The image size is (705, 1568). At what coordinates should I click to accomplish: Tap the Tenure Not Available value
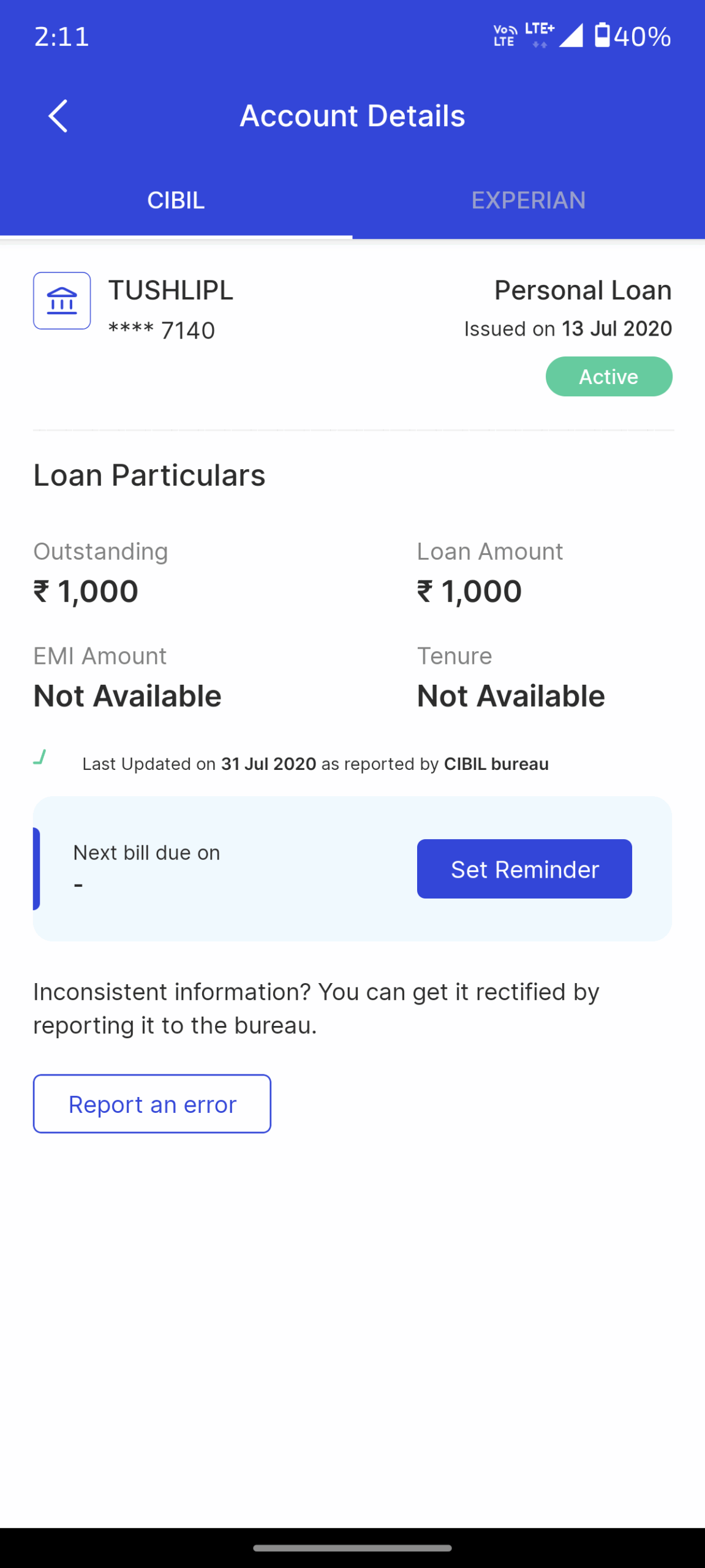[511, 696]
